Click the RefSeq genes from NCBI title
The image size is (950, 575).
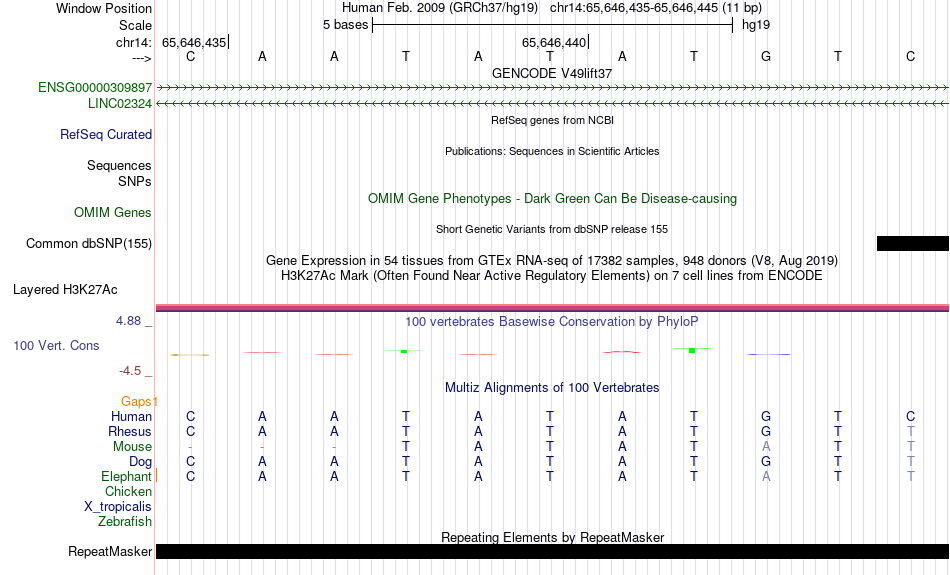click(553, 120)
